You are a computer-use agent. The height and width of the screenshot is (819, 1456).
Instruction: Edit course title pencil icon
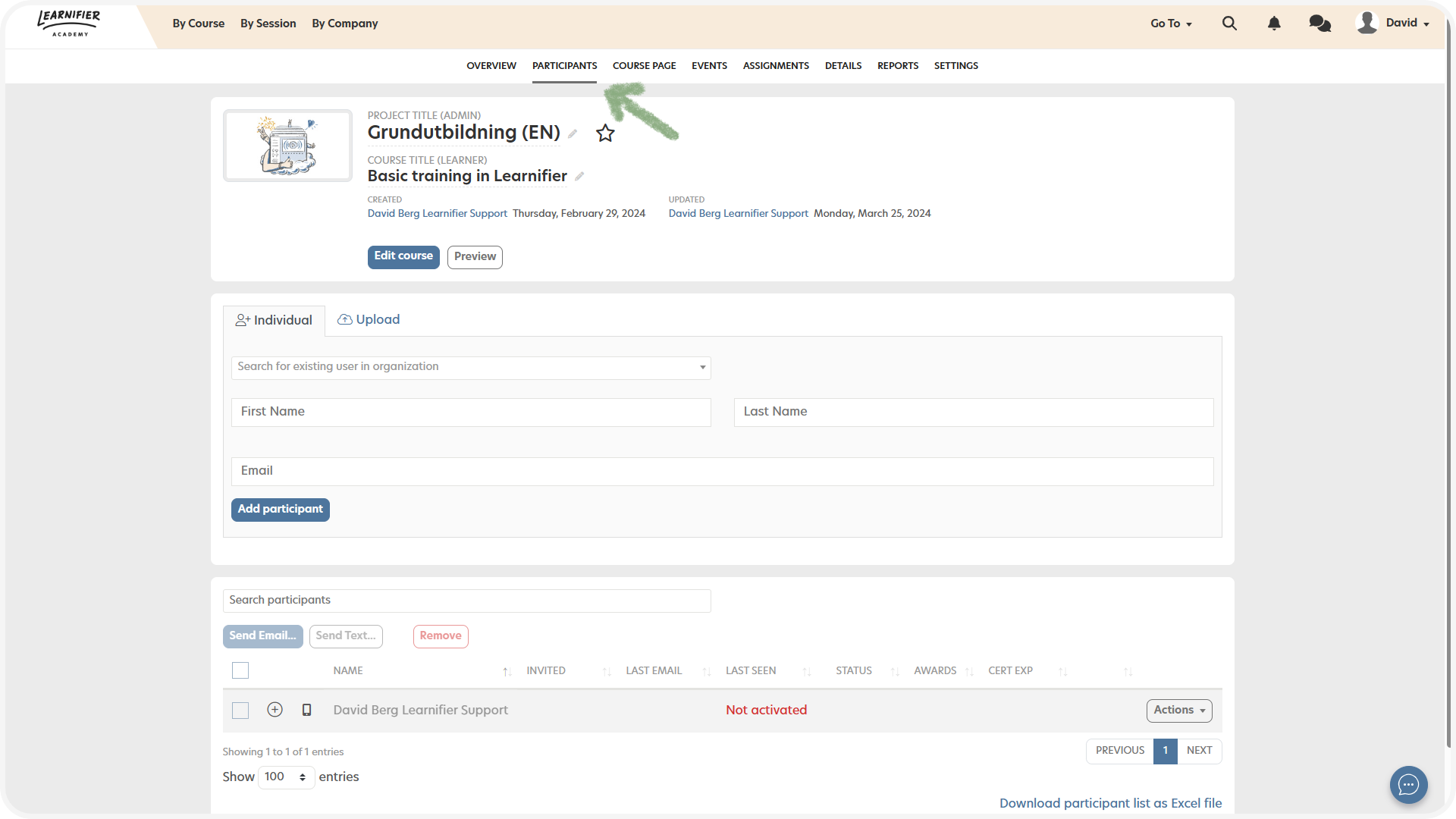(579, 177)
